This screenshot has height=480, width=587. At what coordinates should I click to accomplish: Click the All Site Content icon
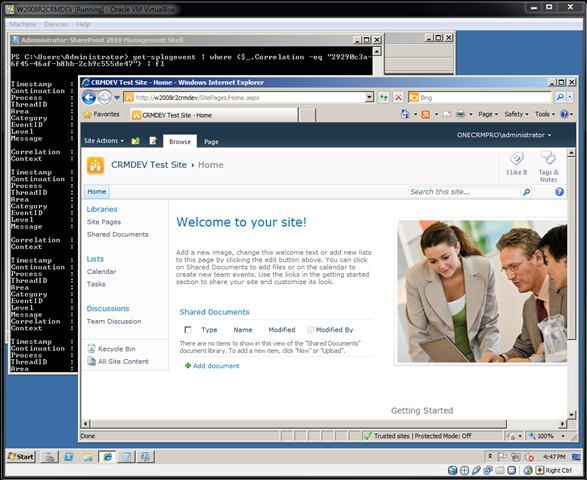pyautogui.click(x=91, y=361)
